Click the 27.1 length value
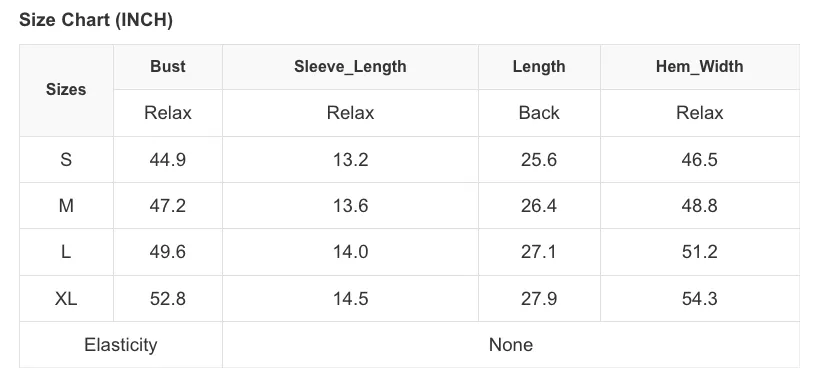Screen dimensions: 840x388 [x=539, y=252]
